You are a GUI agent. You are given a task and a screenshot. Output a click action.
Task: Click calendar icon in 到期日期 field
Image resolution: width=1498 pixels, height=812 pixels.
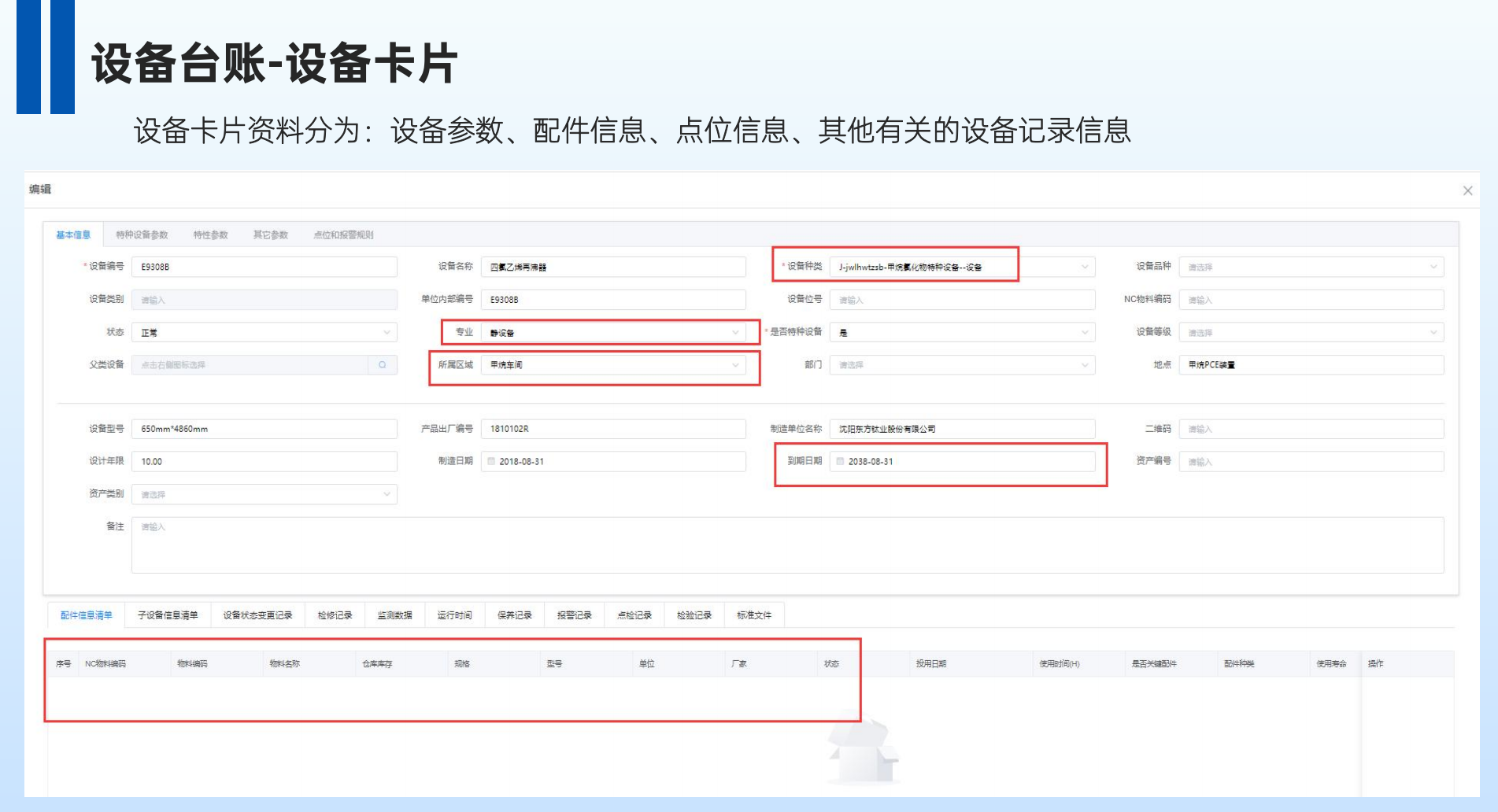[840, 462]
